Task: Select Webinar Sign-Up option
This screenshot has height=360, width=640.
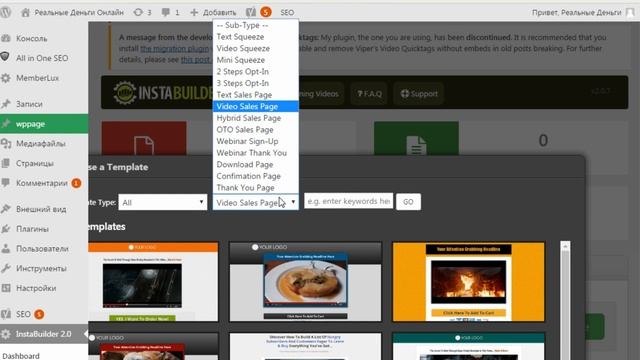Action: 256,141
